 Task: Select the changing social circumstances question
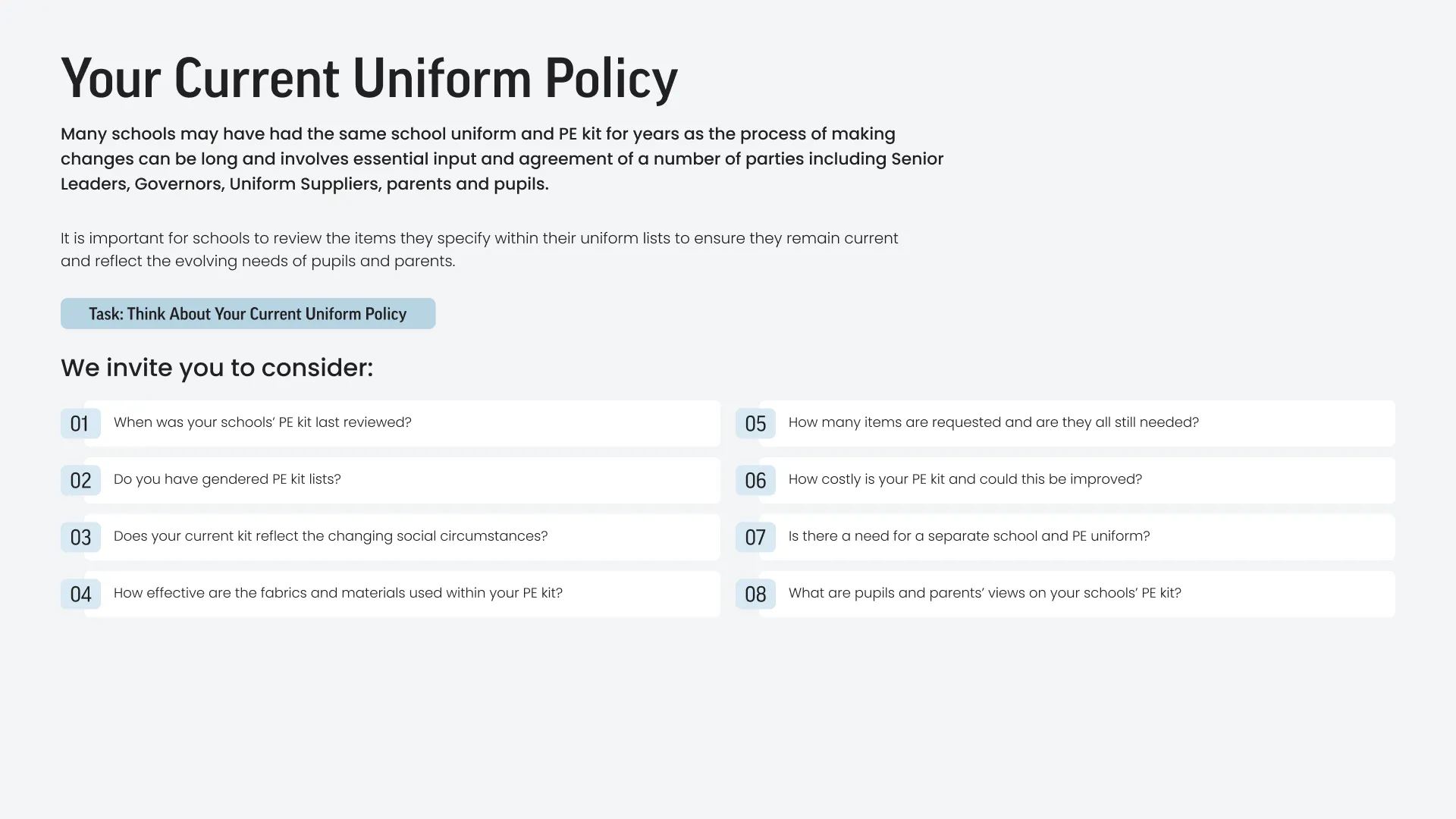pyautogui.click(x=402, y=538)
